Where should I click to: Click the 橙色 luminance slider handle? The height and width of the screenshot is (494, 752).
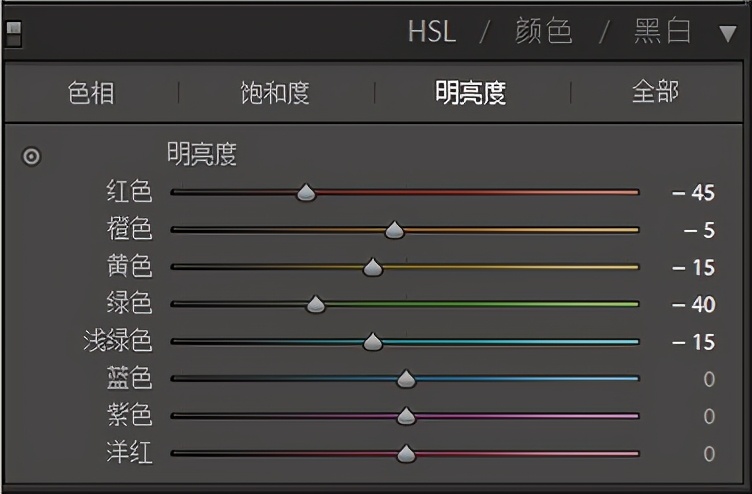point(395,231)
